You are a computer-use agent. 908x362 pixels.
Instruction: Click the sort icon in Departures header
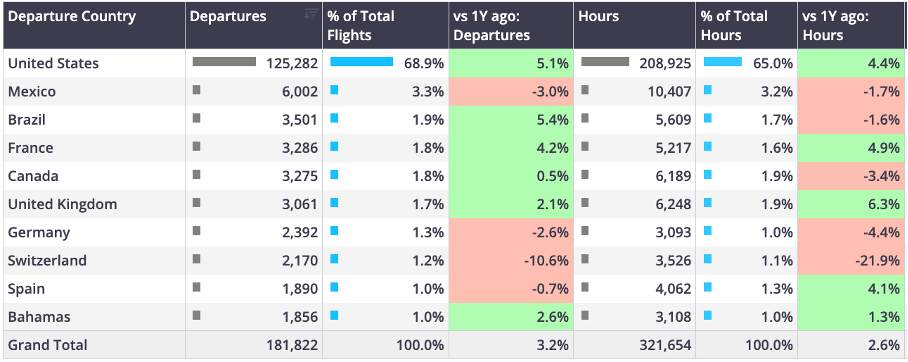[x=312, y=13]
